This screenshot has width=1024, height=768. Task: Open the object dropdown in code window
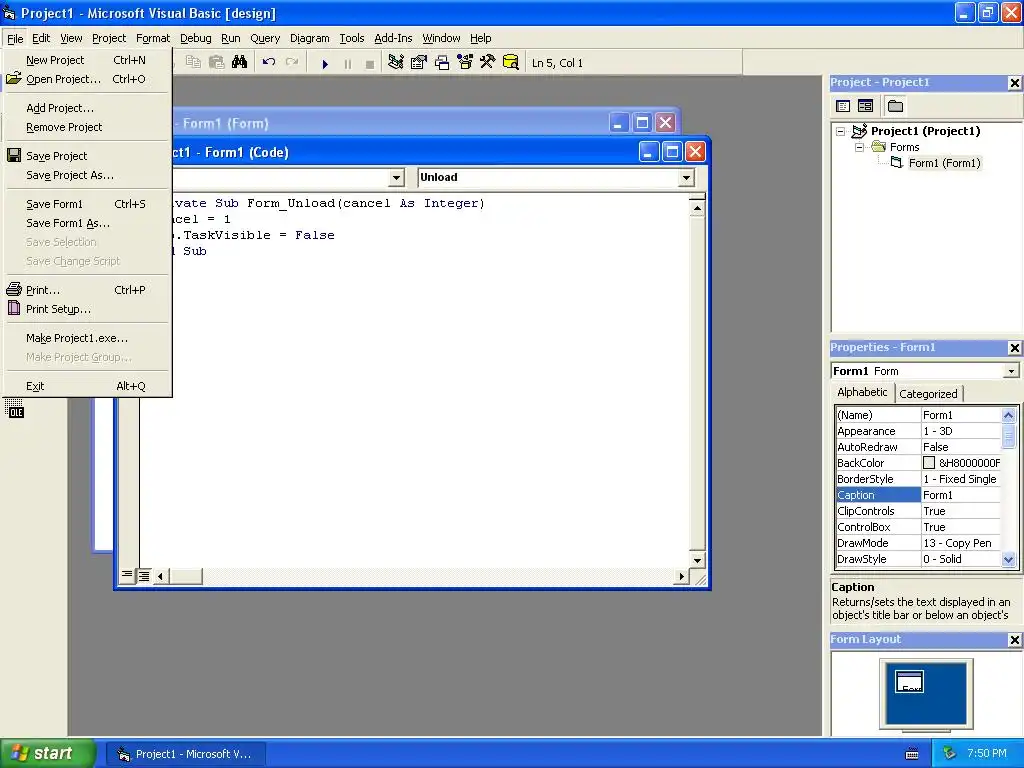tap(396, 178)
